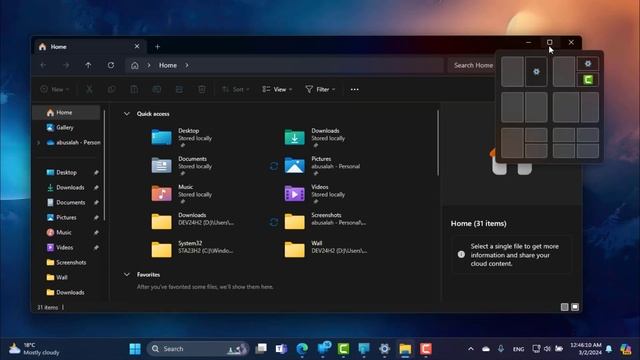Viewport: 640px width, 360px height.
Task: Open the See more (three dots) toolbar menu
Action: click(x=354, y=89)
